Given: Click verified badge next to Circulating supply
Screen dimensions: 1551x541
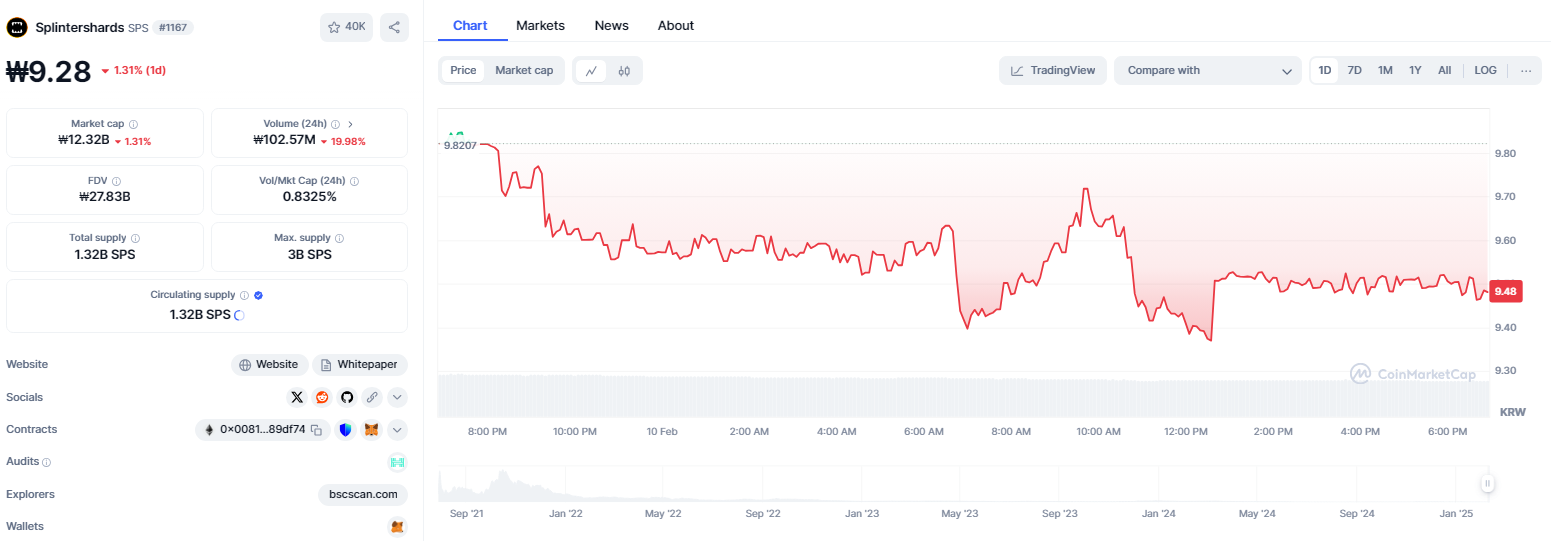Looking at the screenshot, I should (x=259, y=295).
